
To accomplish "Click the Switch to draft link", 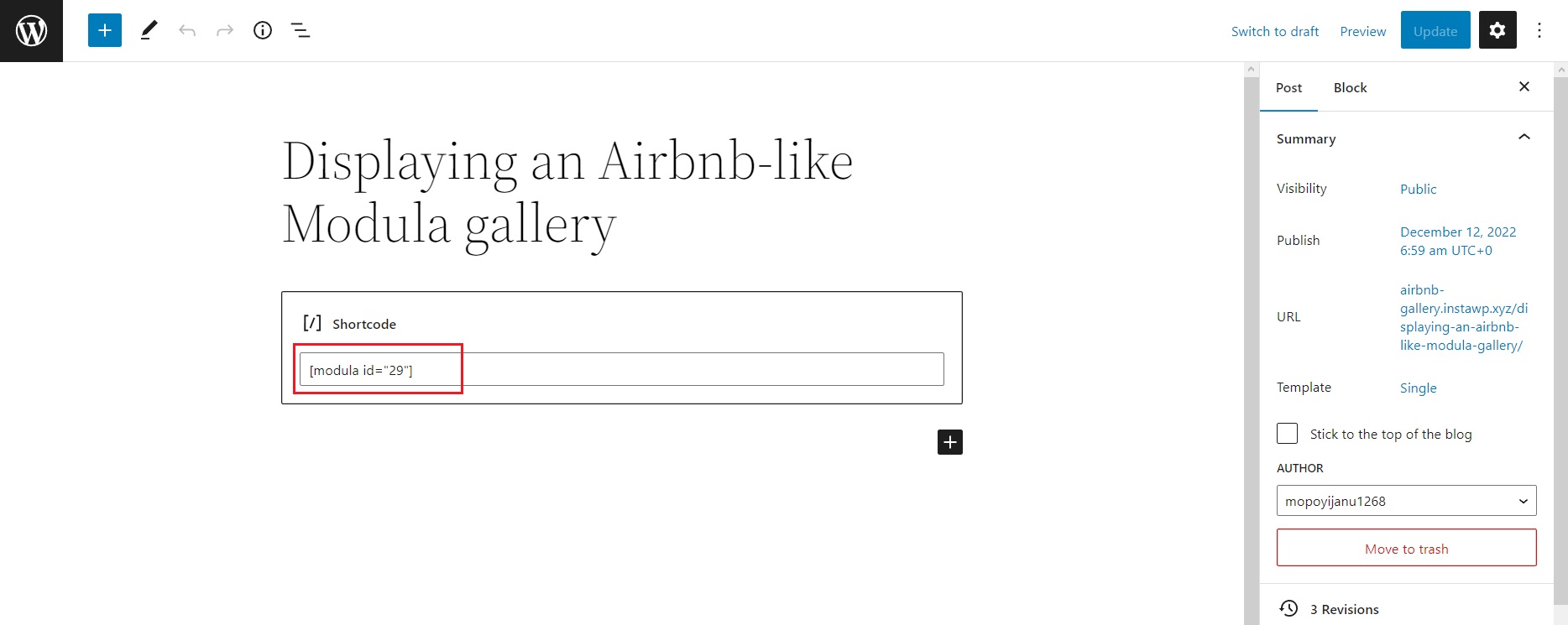I will [1275, 32].
